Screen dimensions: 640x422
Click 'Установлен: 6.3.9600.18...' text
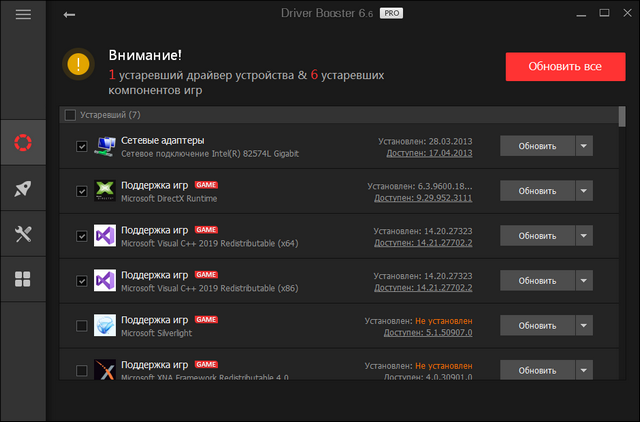click(x=420, y=187)
